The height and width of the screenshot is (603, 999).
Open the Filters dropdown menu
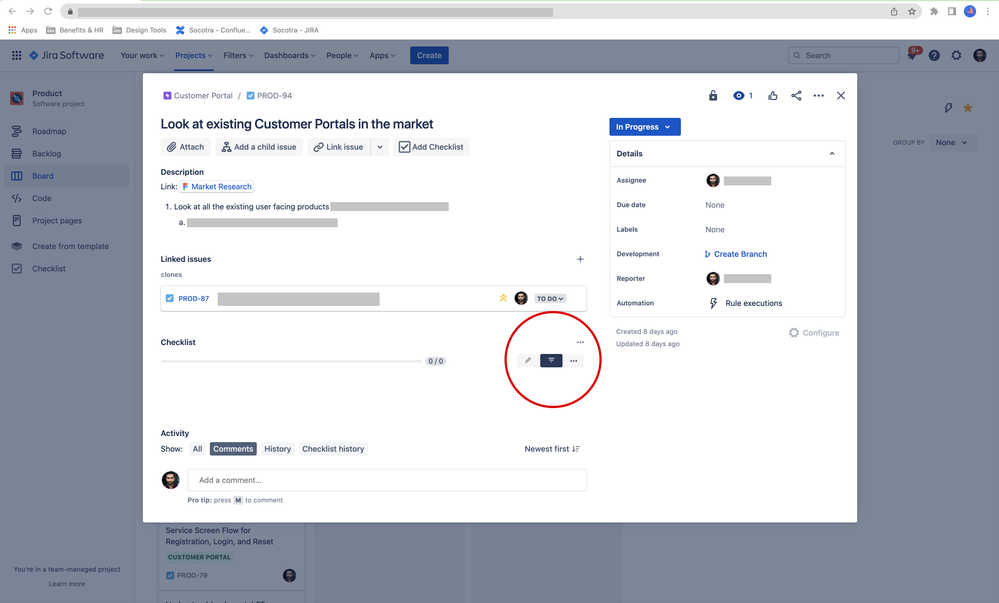[238, 55]
